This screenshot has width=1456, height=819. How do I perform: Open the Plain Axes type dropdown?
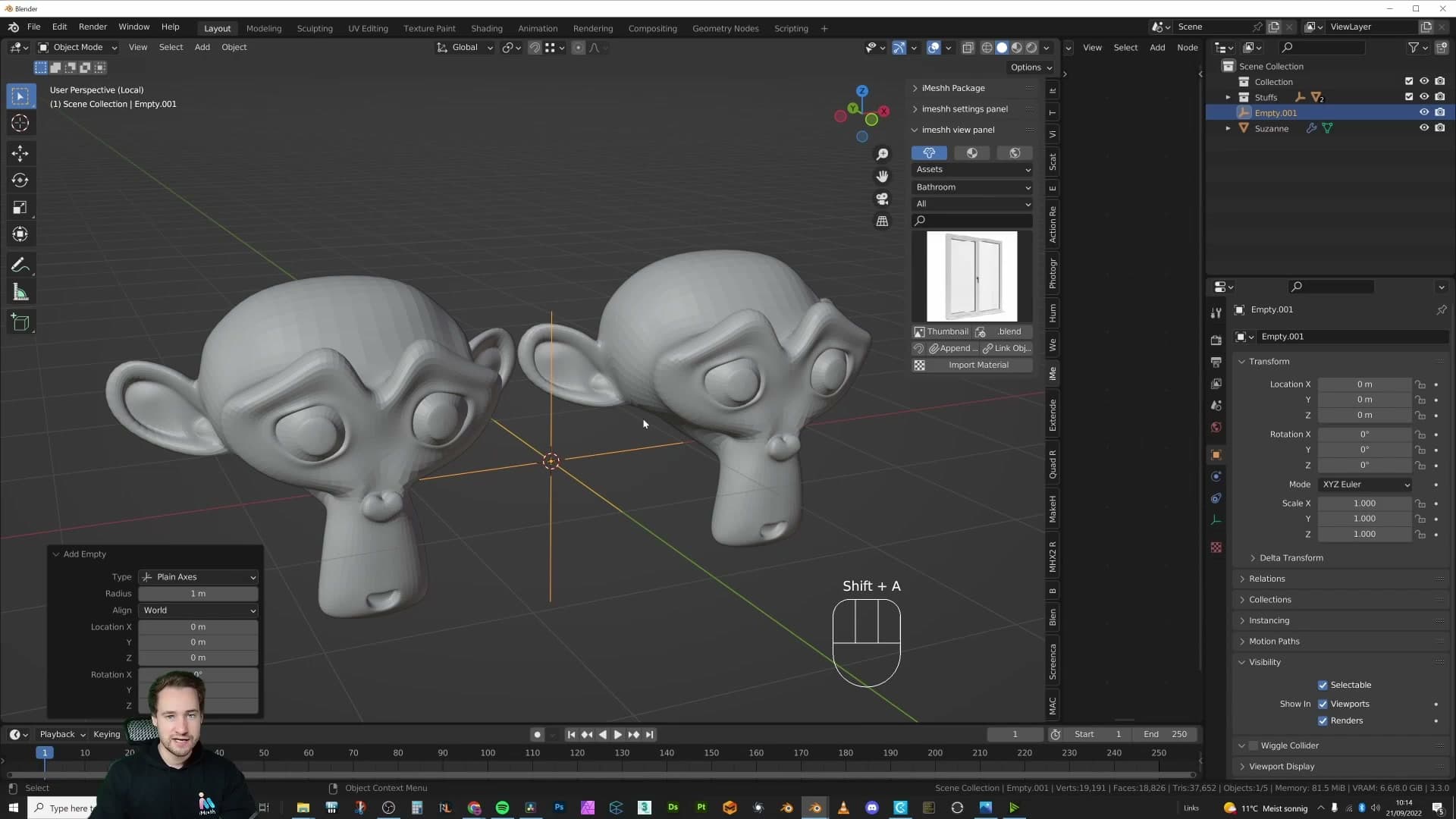[x=199, y=577]
